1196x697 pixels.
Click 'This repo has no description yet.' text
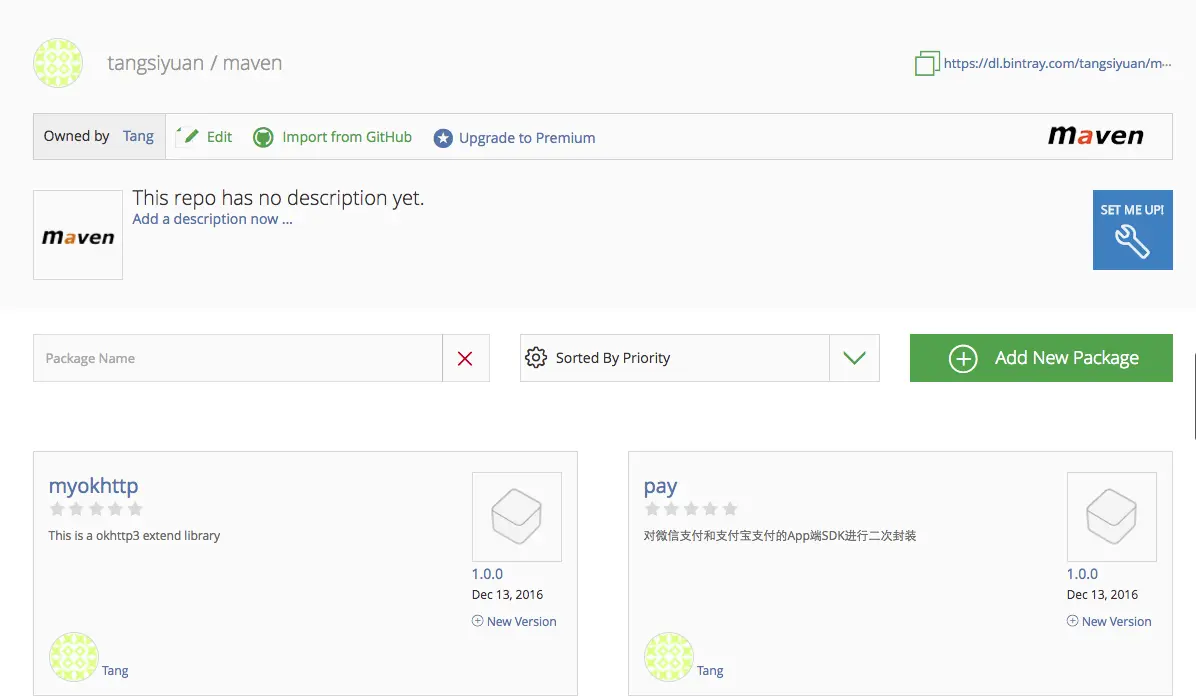pyautogui.click(x=278, y=198)
